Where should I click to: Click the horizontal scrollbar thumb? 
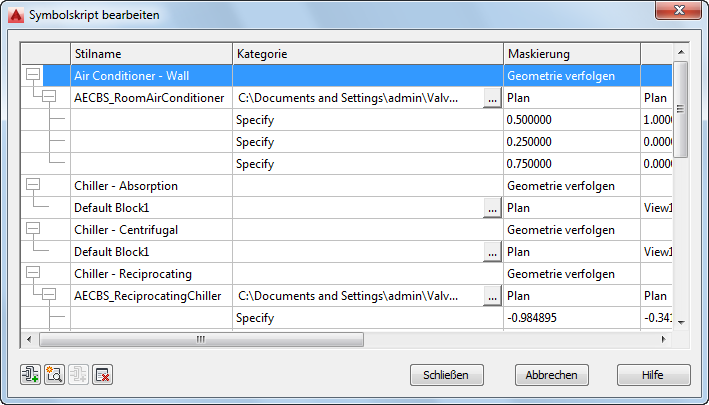pyautogui.click(x=200, y=339)
